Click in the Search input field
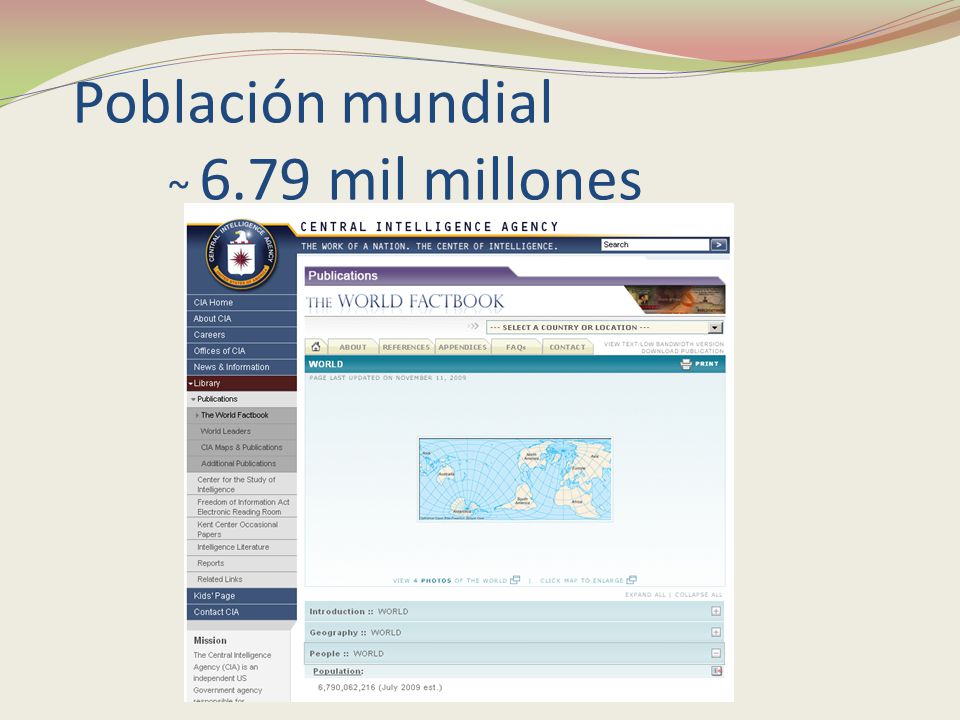 tap(655, 245)
